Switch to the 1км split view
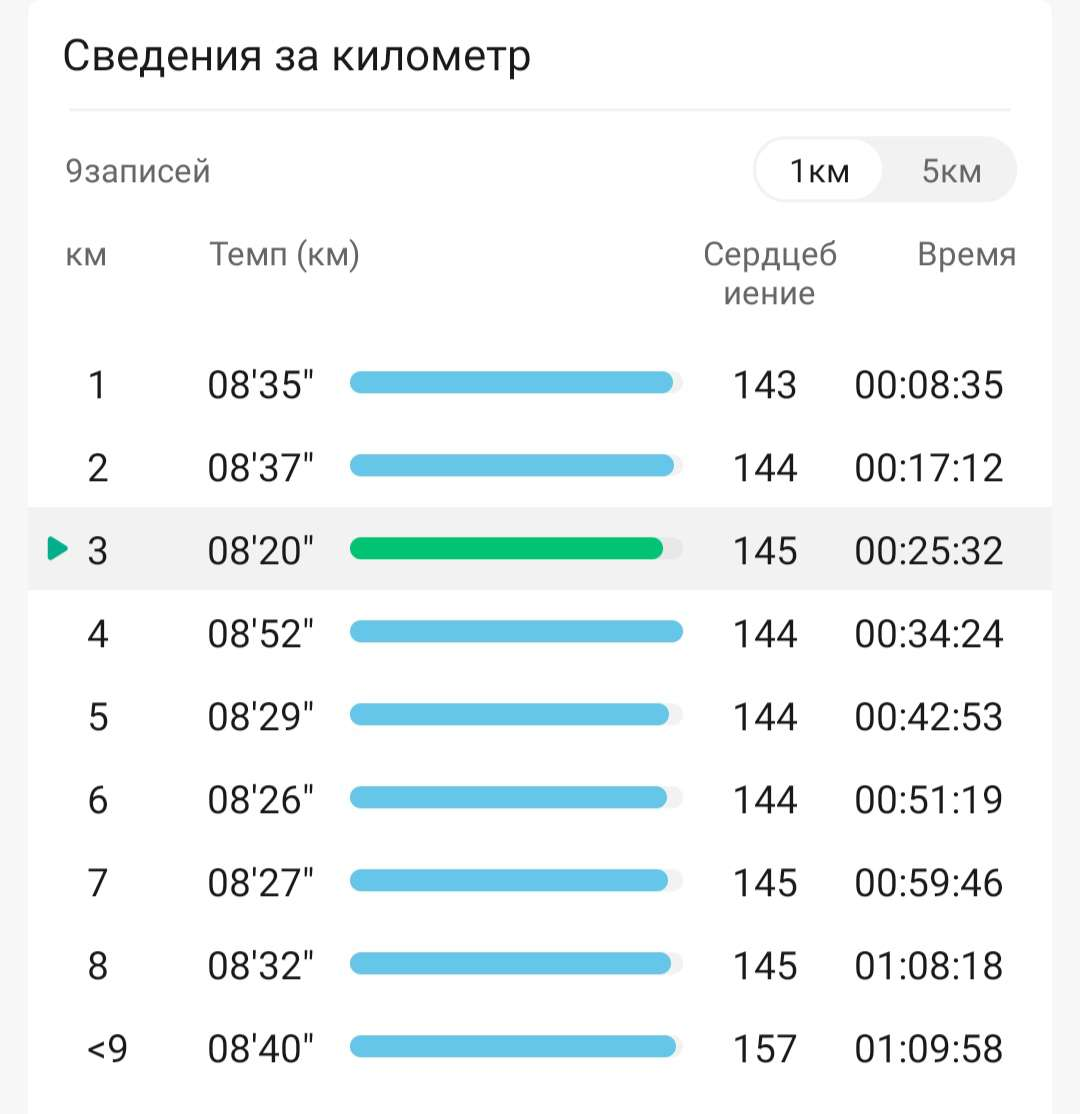The width and height of the screenshot is (1080, 1114). (x=819, y=171)
